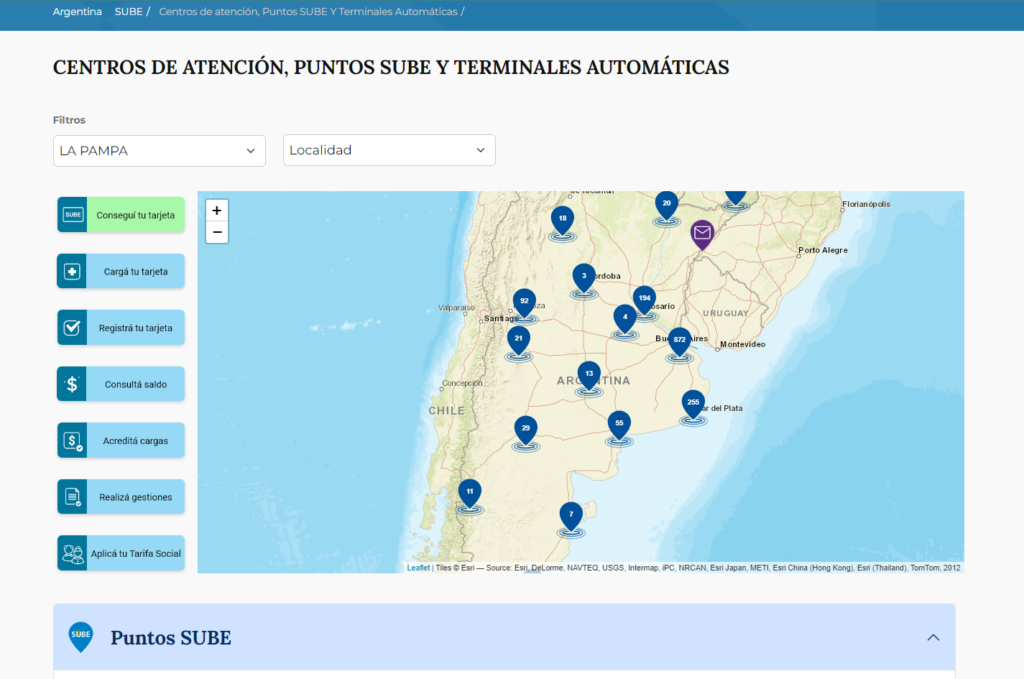The width and height of the screenshot is (1024, 679).
Task: Filter by Consultá saldo
Action: 121,385
